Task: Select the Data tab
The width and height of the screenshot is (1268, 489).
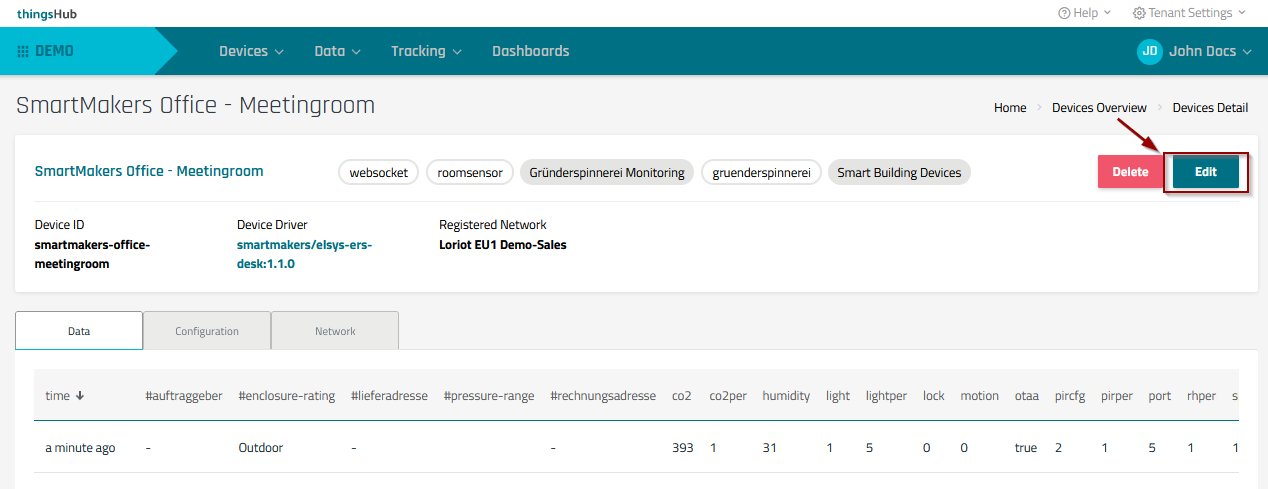Action: pyautogui.click(x=79, y=331)
